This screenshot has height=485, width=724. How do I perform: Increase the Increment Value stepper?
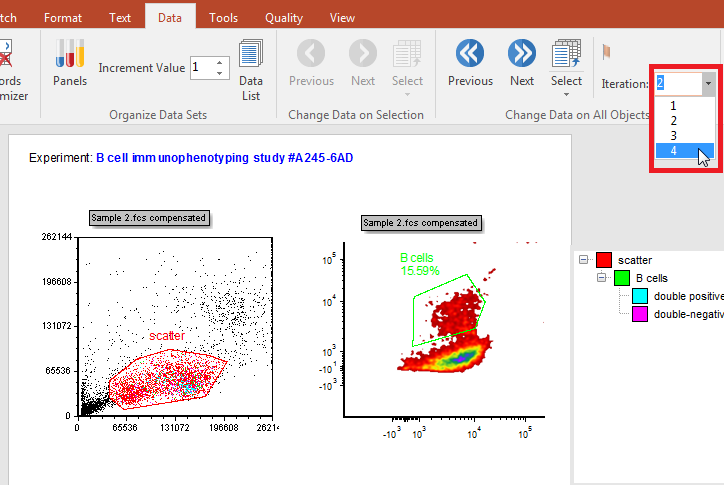pos(220,62)
